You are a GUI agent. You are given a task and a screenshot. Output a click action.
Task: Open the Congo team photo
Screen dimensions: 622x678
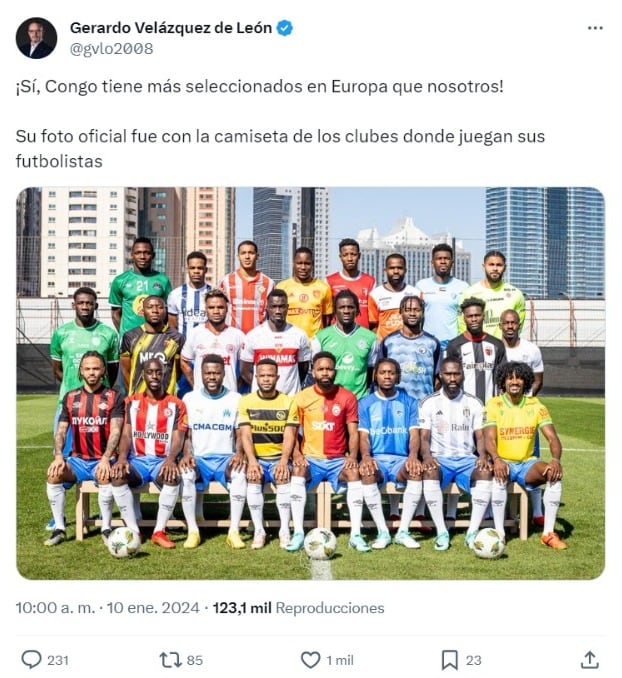point(311,383)
